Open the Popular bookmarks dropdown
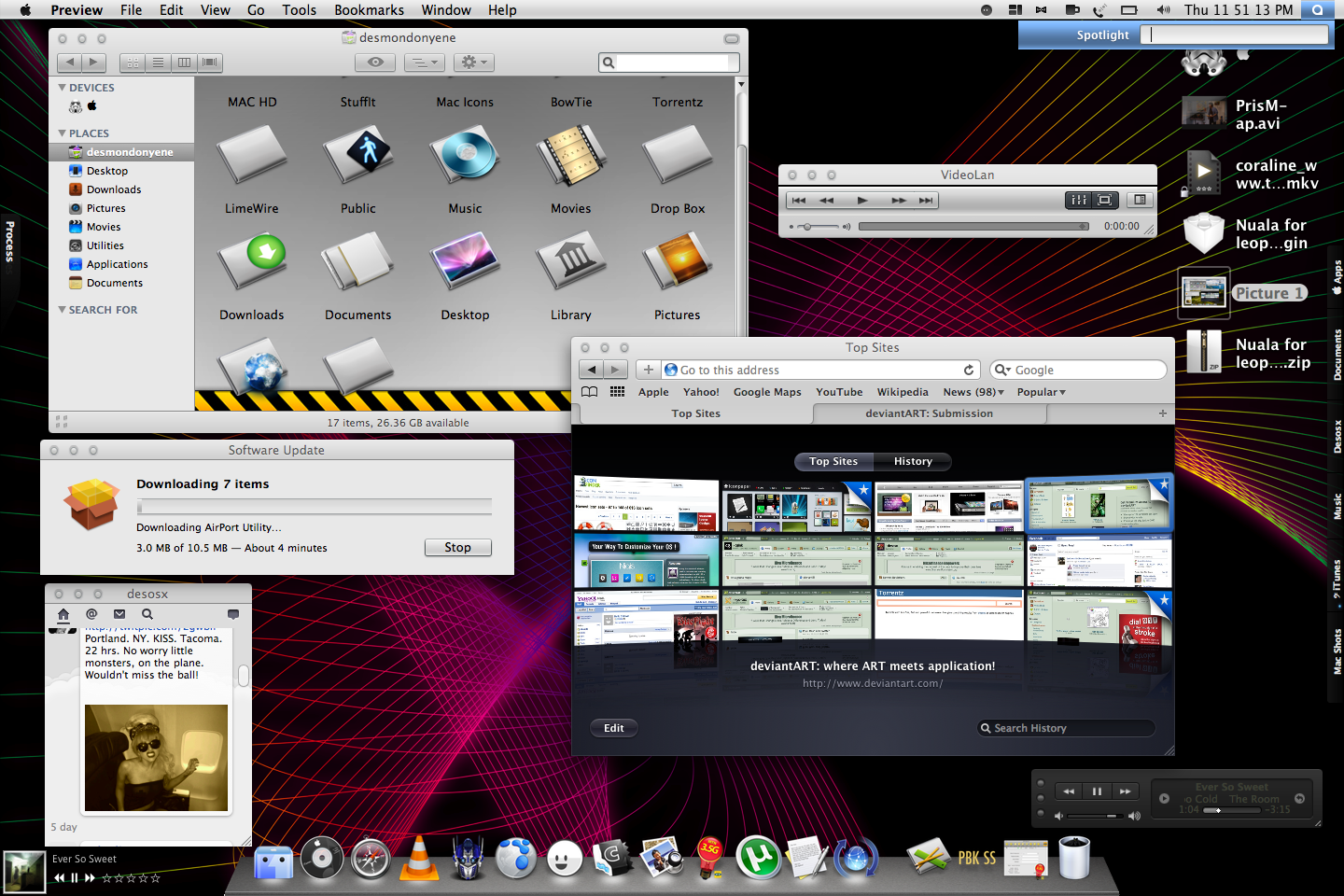1344x896 pixels. pos(1042,392)
